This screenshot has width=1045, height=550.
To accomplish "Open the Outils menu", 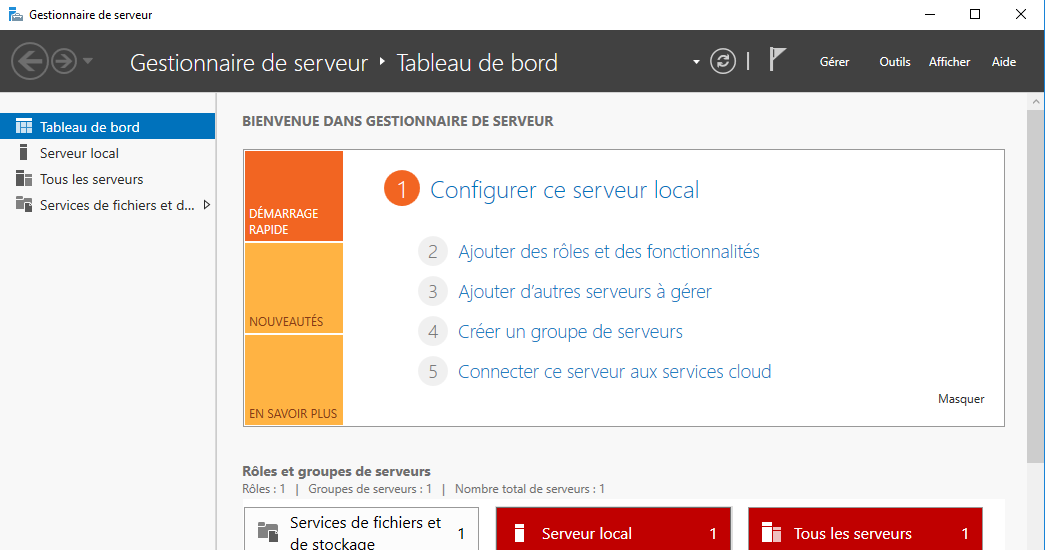I will [894, 62].
